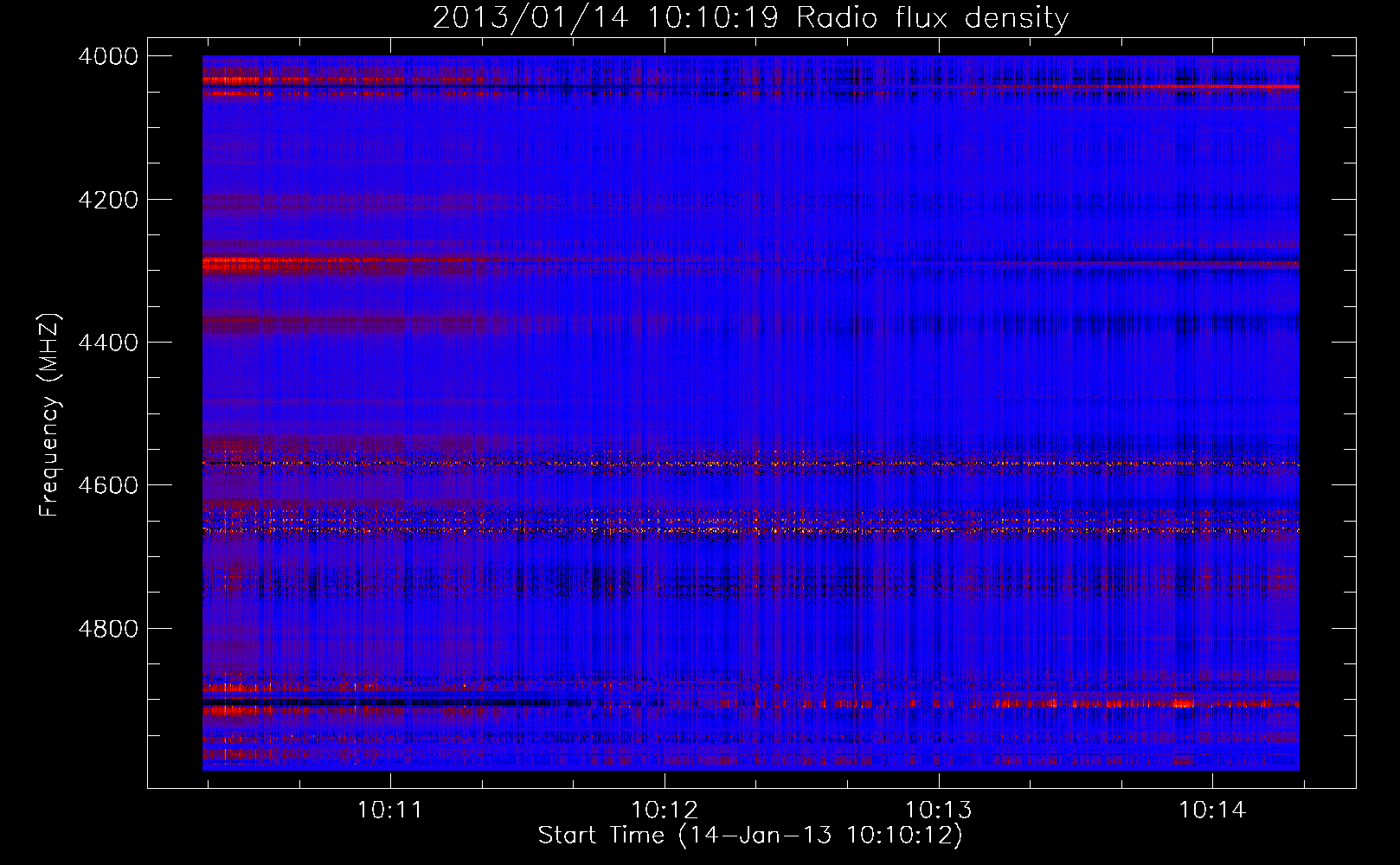
Task: Click the plot title '2013/01/14 10:10:19 Radio flux density'
Action: click(x=750, y=17)
